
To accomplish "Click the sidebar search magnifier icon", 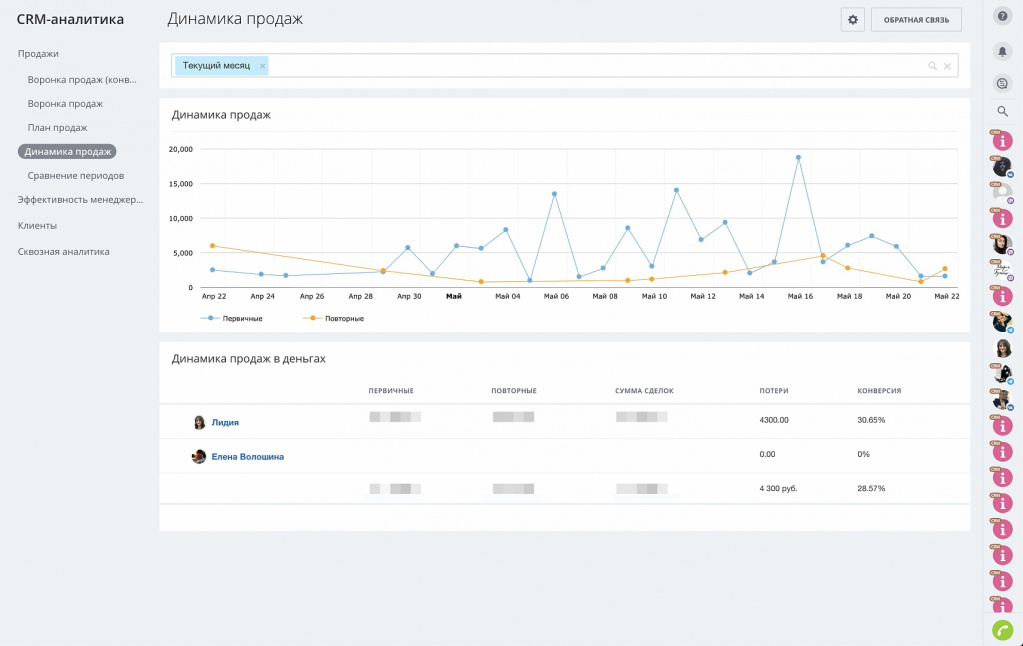I will click(x=1002, y=111).
